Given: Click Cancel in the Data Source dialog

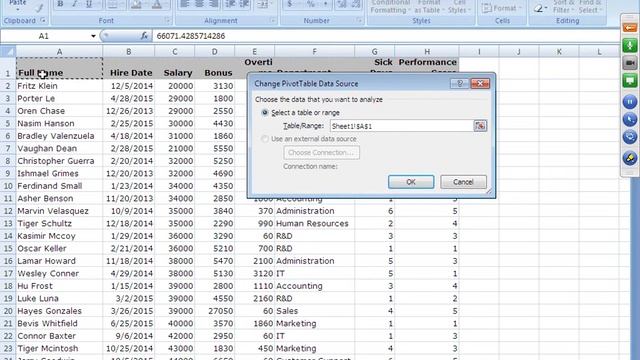Looking at the screenshot, I should [x=463, y=182].
